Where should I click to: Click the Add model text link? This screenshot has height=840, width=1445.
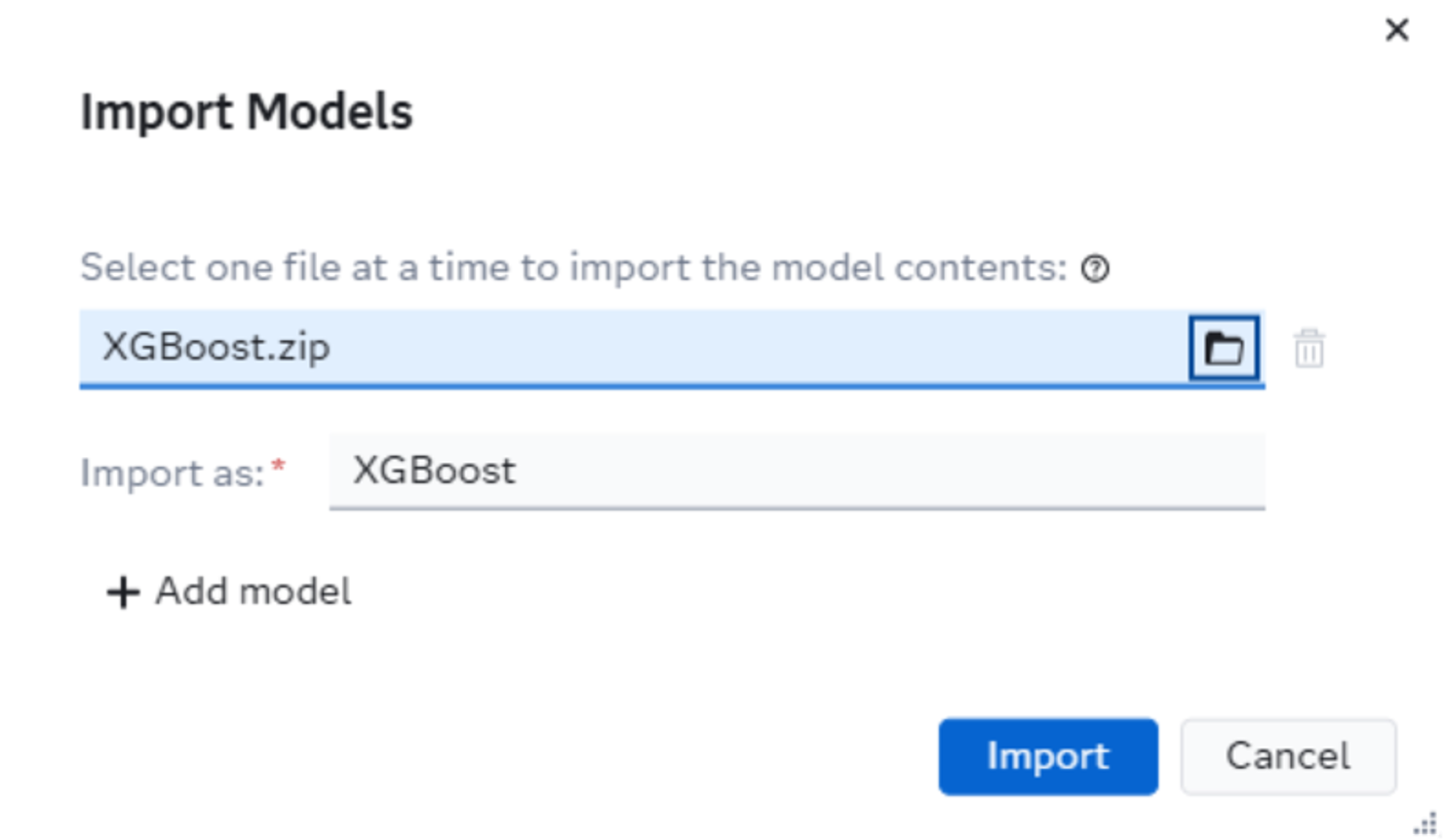click(x=253, y=592)
